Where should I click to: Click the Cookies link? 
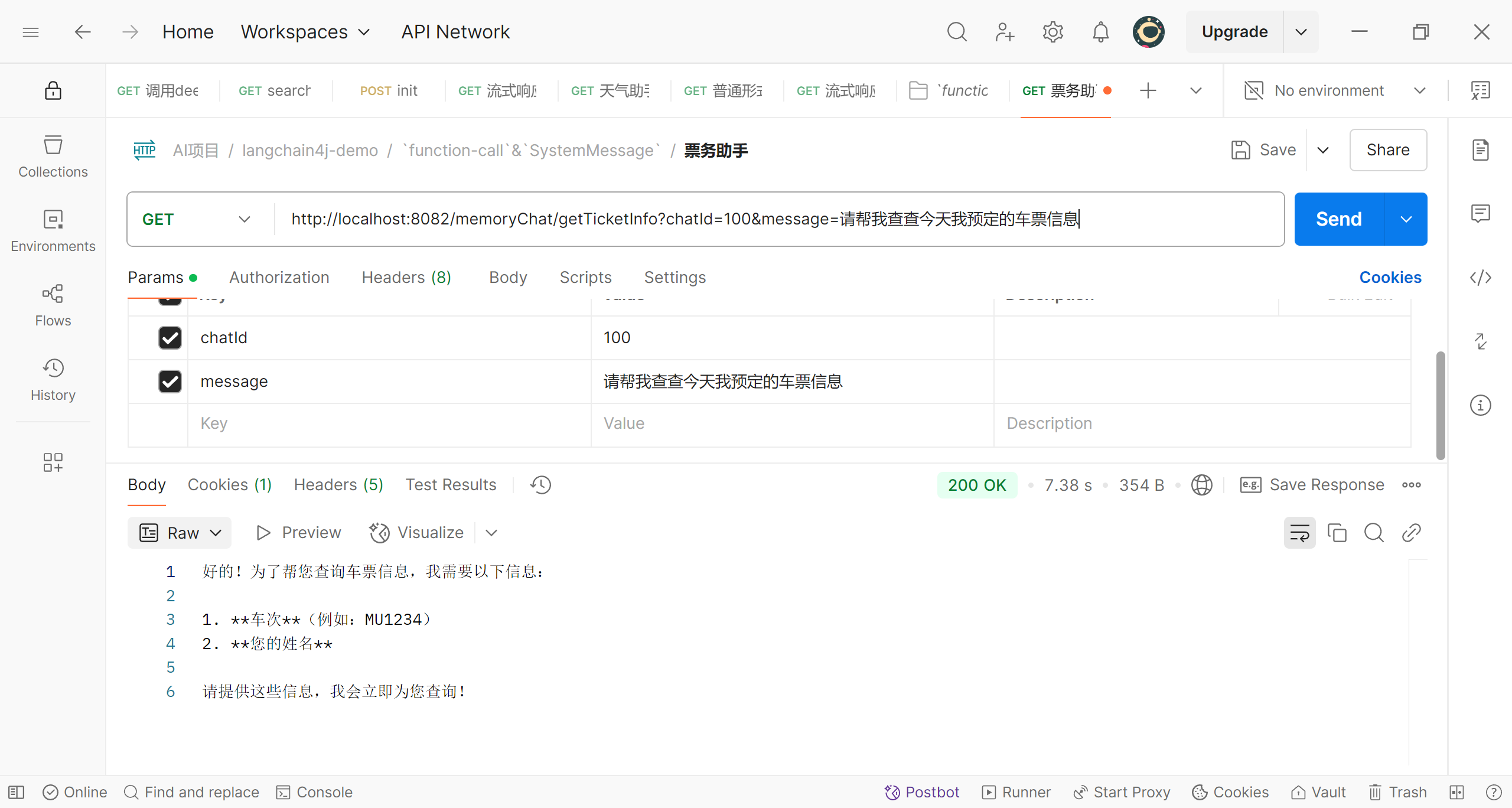click(1390, 278)
